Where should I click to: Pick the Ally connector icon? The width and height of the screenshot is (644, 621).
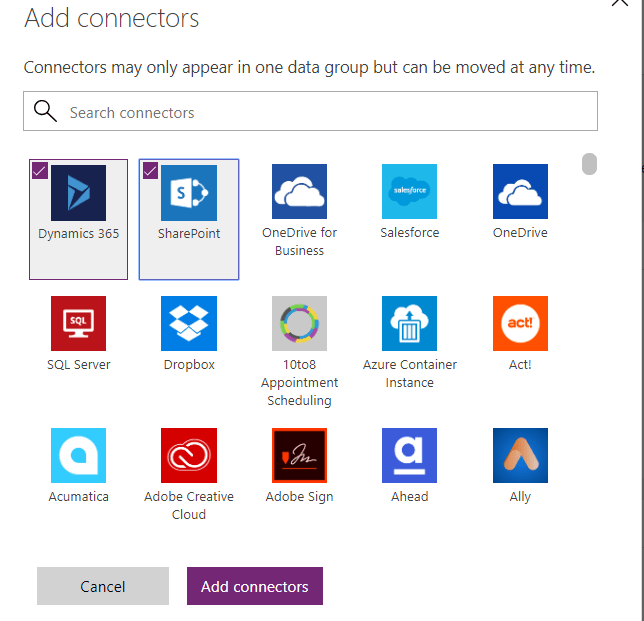[x=520, y=455]
